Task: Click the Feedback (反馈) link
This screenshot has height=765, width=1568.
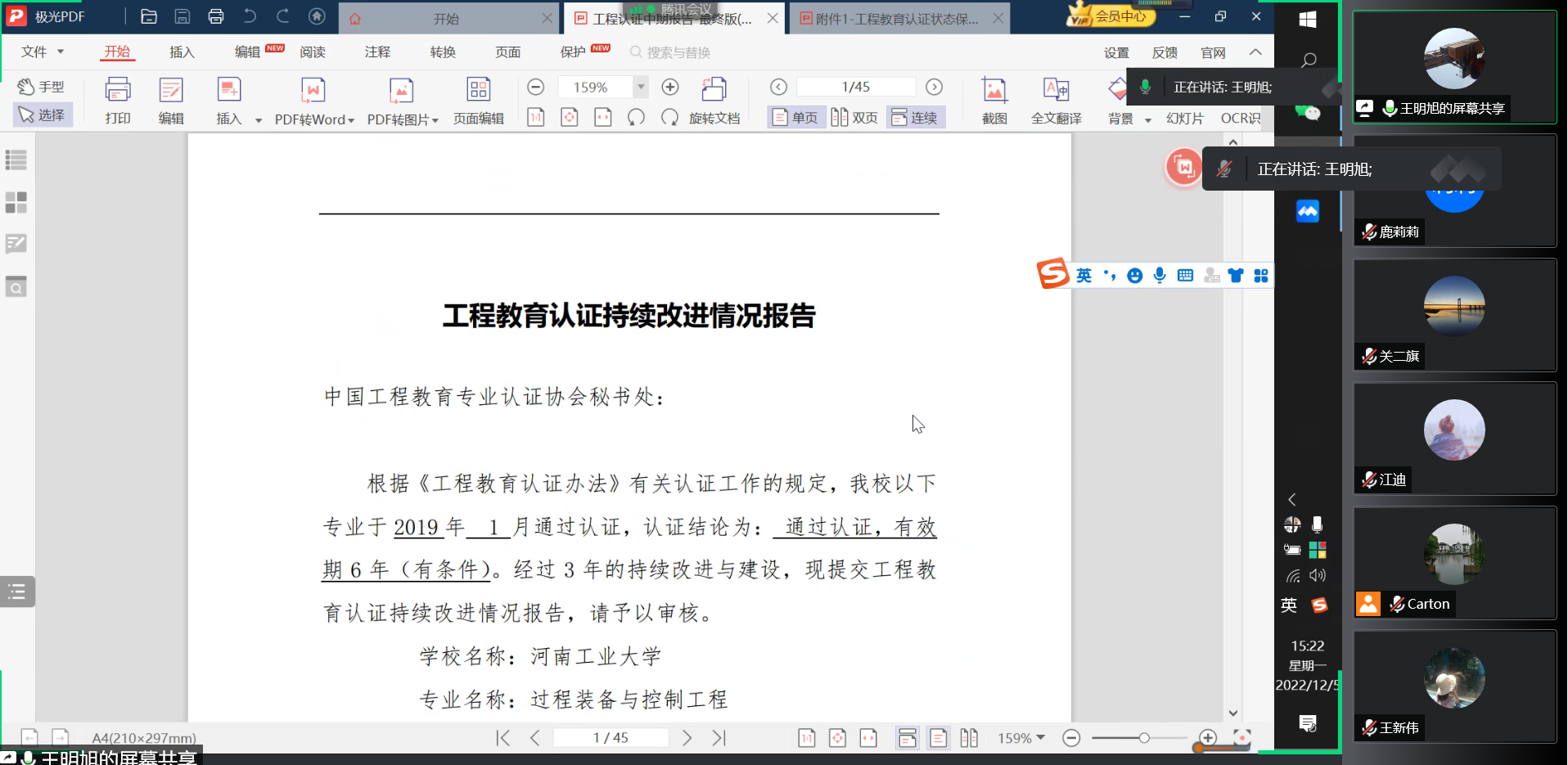Action: [1165, 52]
